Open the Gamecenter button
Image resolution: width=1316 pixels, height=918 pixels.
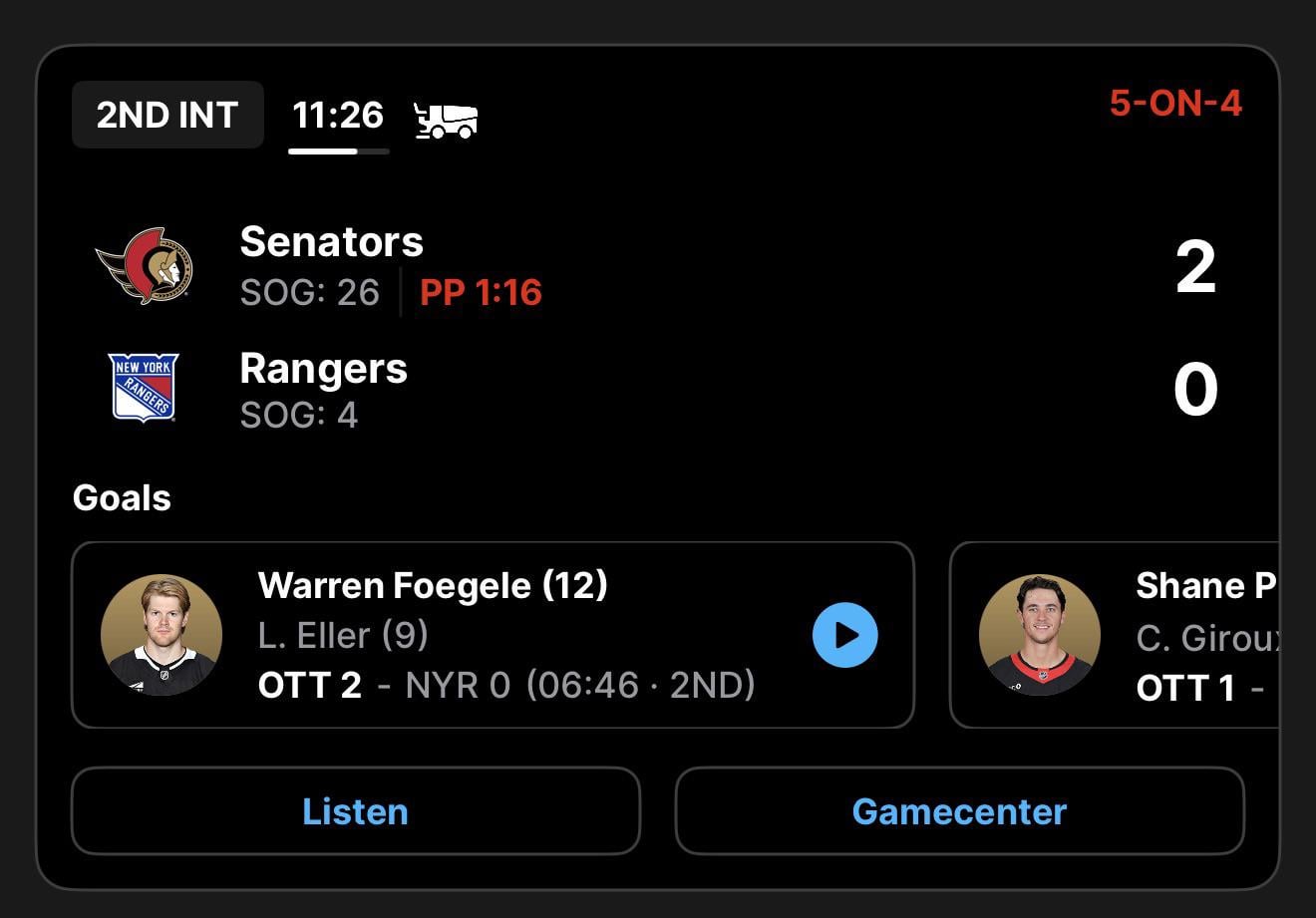pos(959,811)
